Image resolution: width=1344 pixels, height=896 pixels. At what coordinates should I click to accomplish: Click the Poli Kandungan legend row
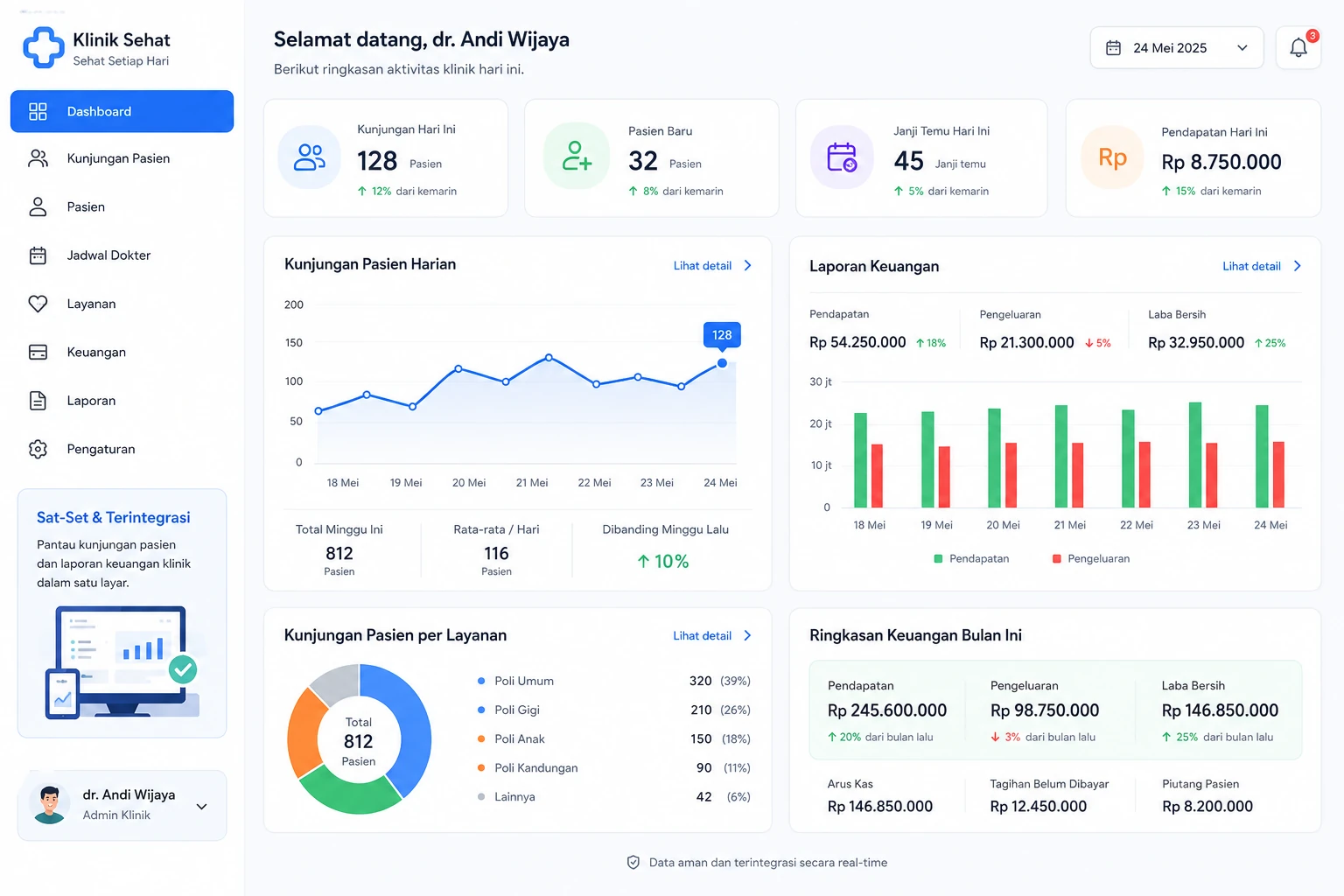(x=613, y=767)
